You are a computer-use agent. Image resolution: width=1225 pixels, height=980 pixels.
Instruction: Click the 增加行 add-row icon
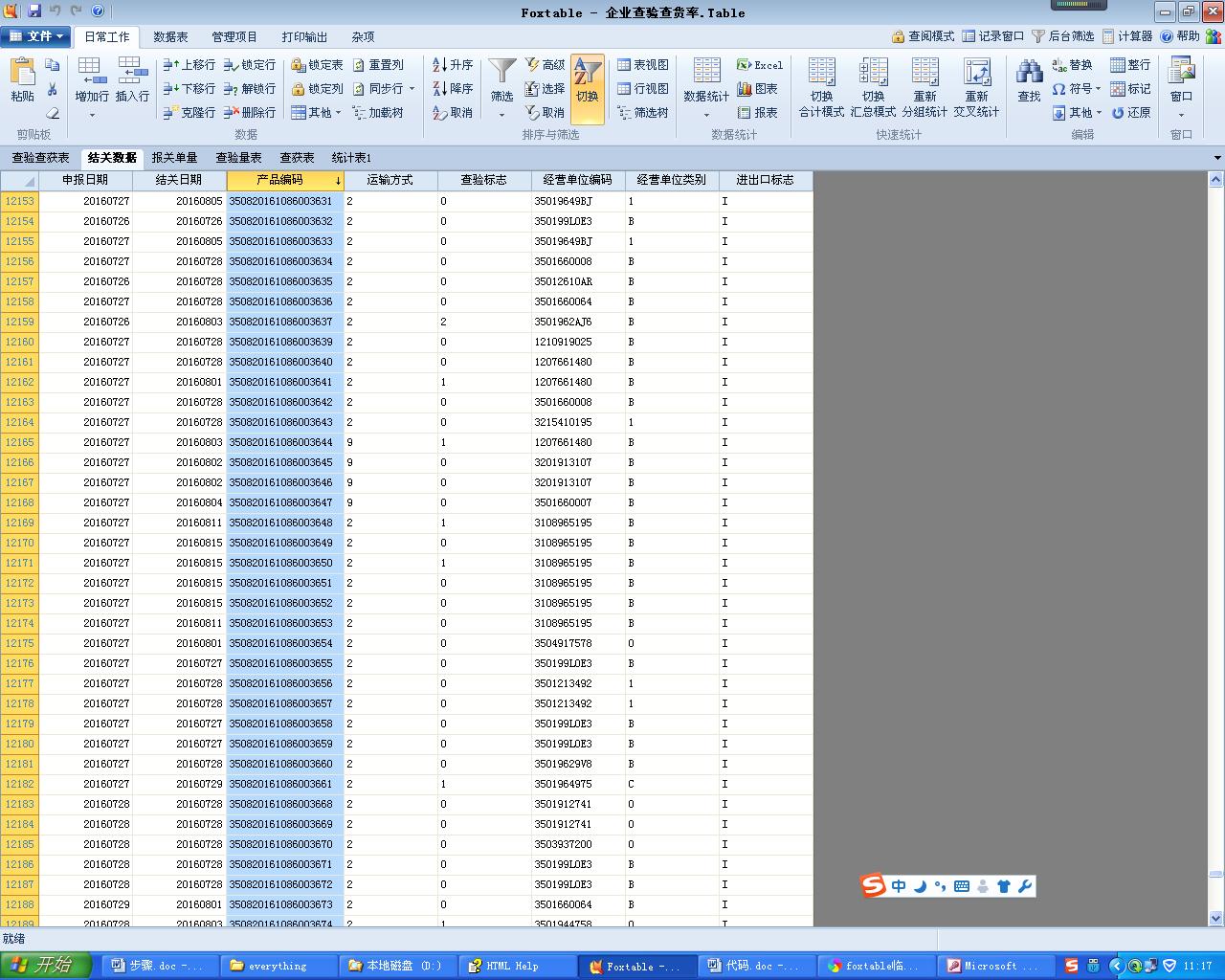[92, 80]
